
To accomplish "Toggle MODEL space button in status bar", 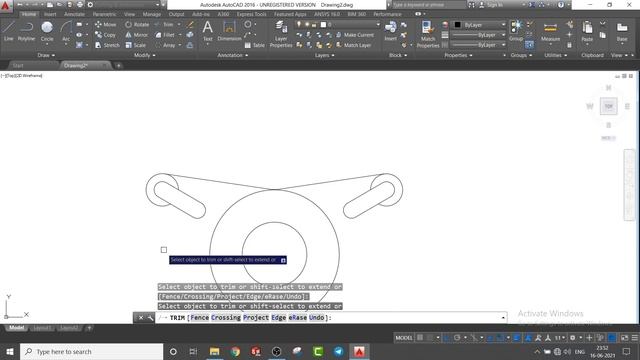I will (x=404, y=338).
